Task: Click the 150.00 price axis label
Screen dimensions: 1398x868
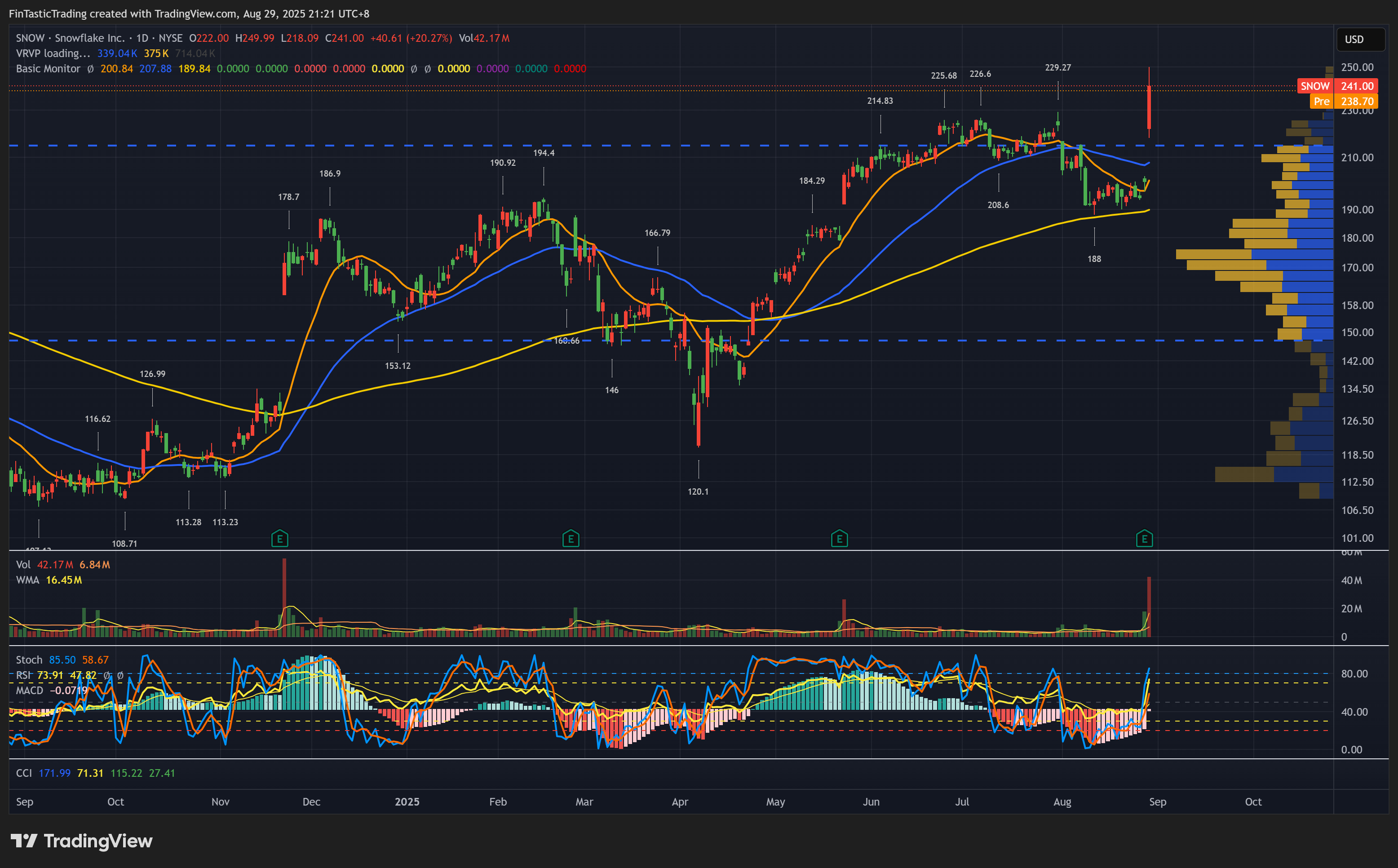Action: tap(1357, 332)
